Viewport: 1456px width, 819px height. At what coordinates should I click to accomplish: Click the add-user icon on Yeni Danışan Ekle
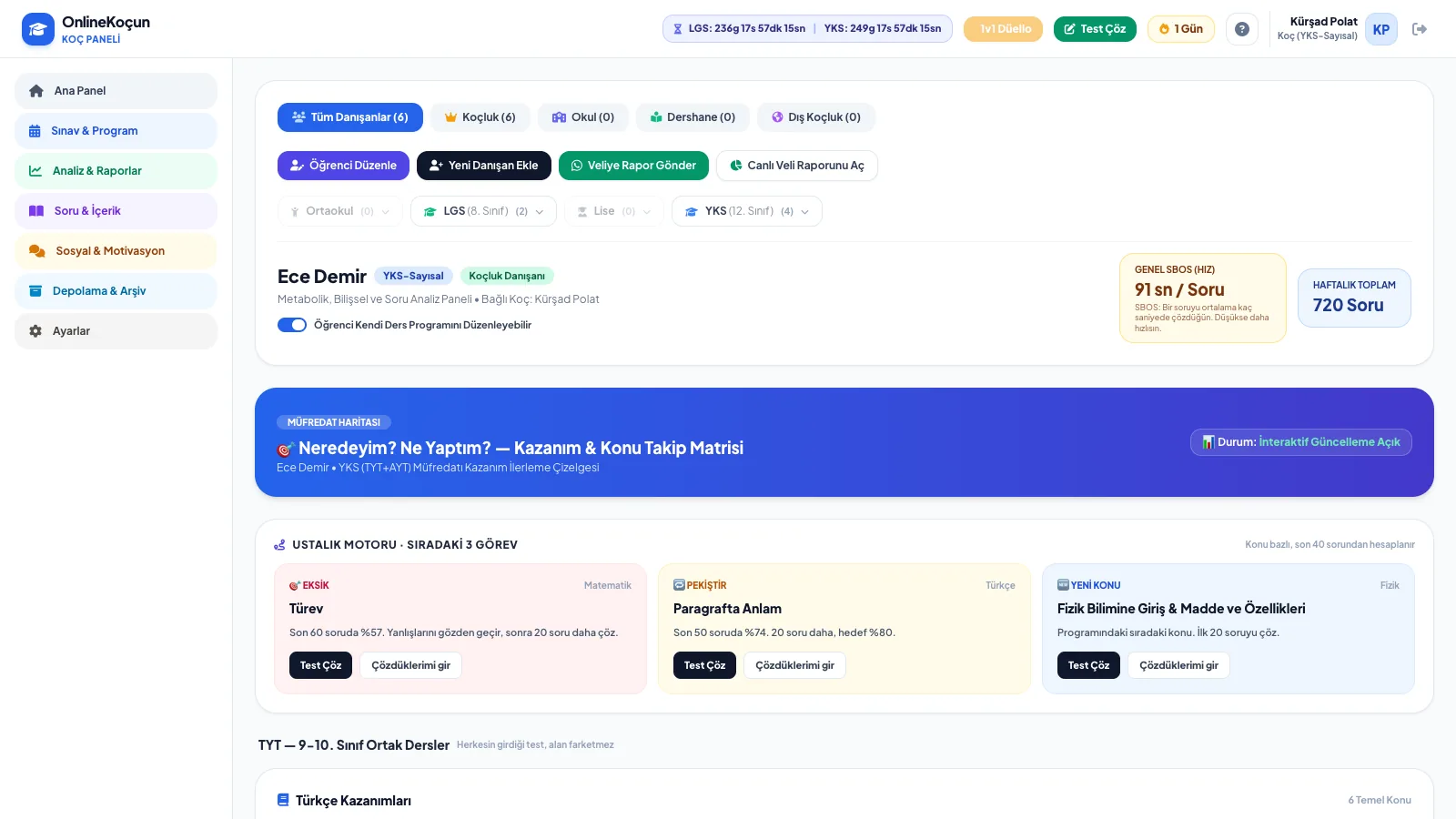tap(436, 166)
